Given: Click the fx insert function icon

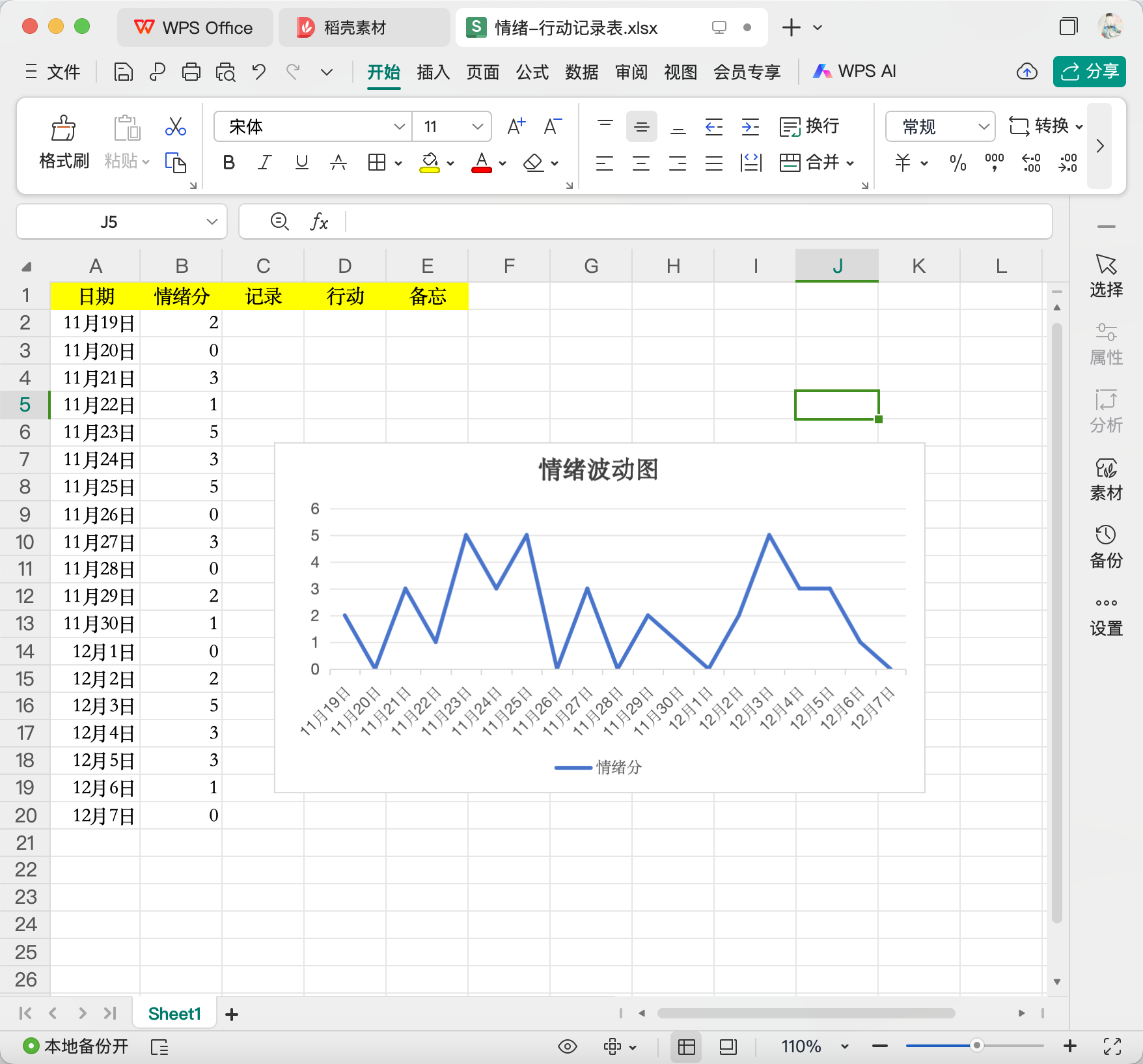Looking at the screenshot, I should (x=319, y=222).
